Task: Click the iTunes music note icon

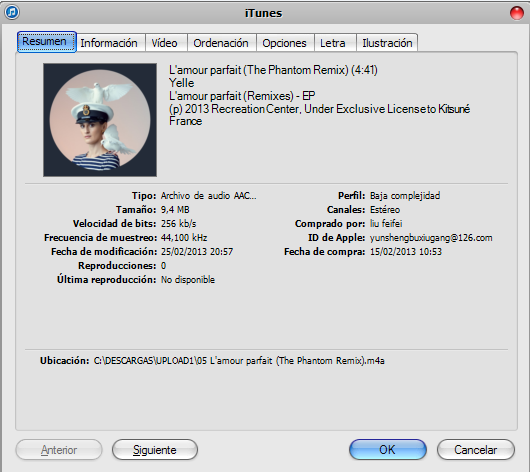Action: [12, 13]
